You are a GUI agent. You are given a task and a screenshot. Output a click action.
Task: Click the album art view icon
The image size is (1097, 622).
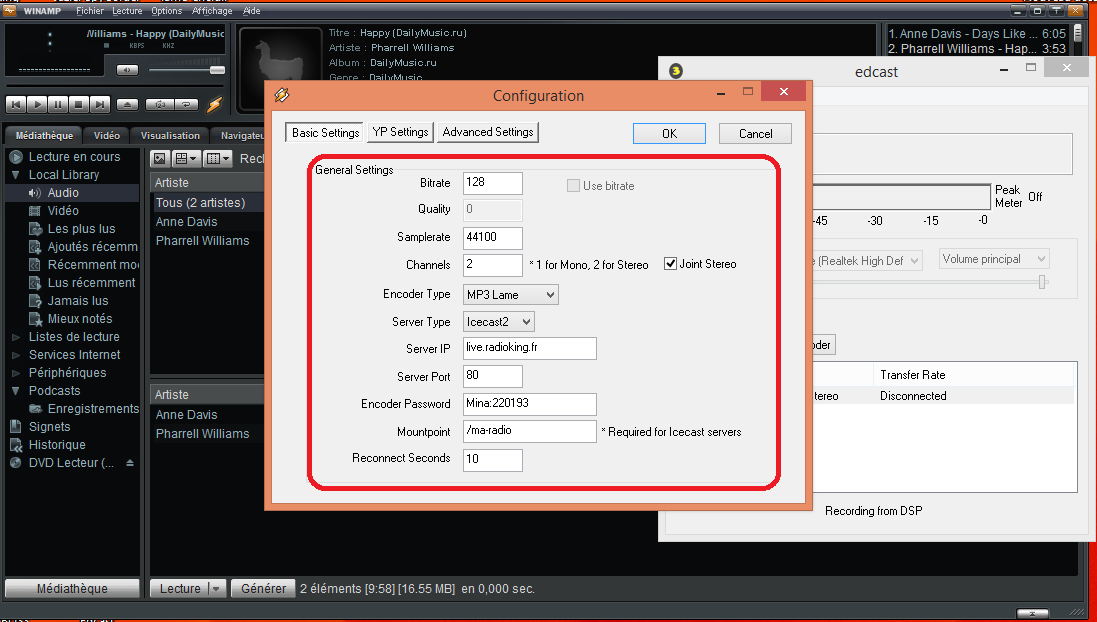point(159,159)
